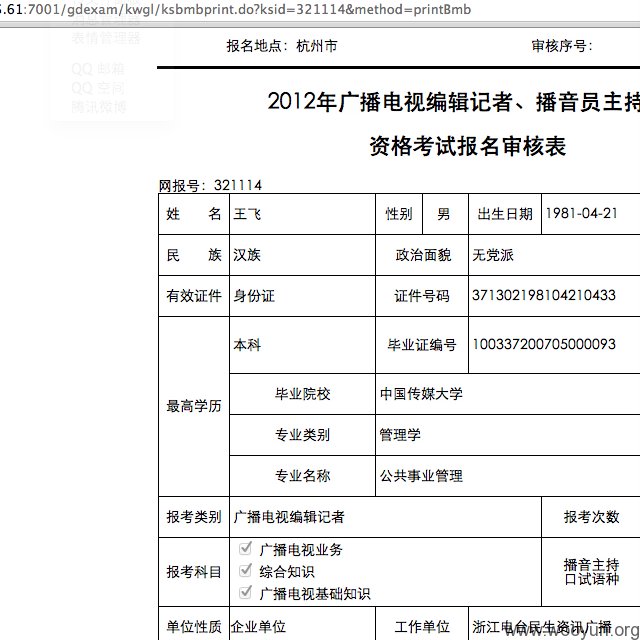
Task: Click the 政治面貌 label cell
Action: point(423,255)
